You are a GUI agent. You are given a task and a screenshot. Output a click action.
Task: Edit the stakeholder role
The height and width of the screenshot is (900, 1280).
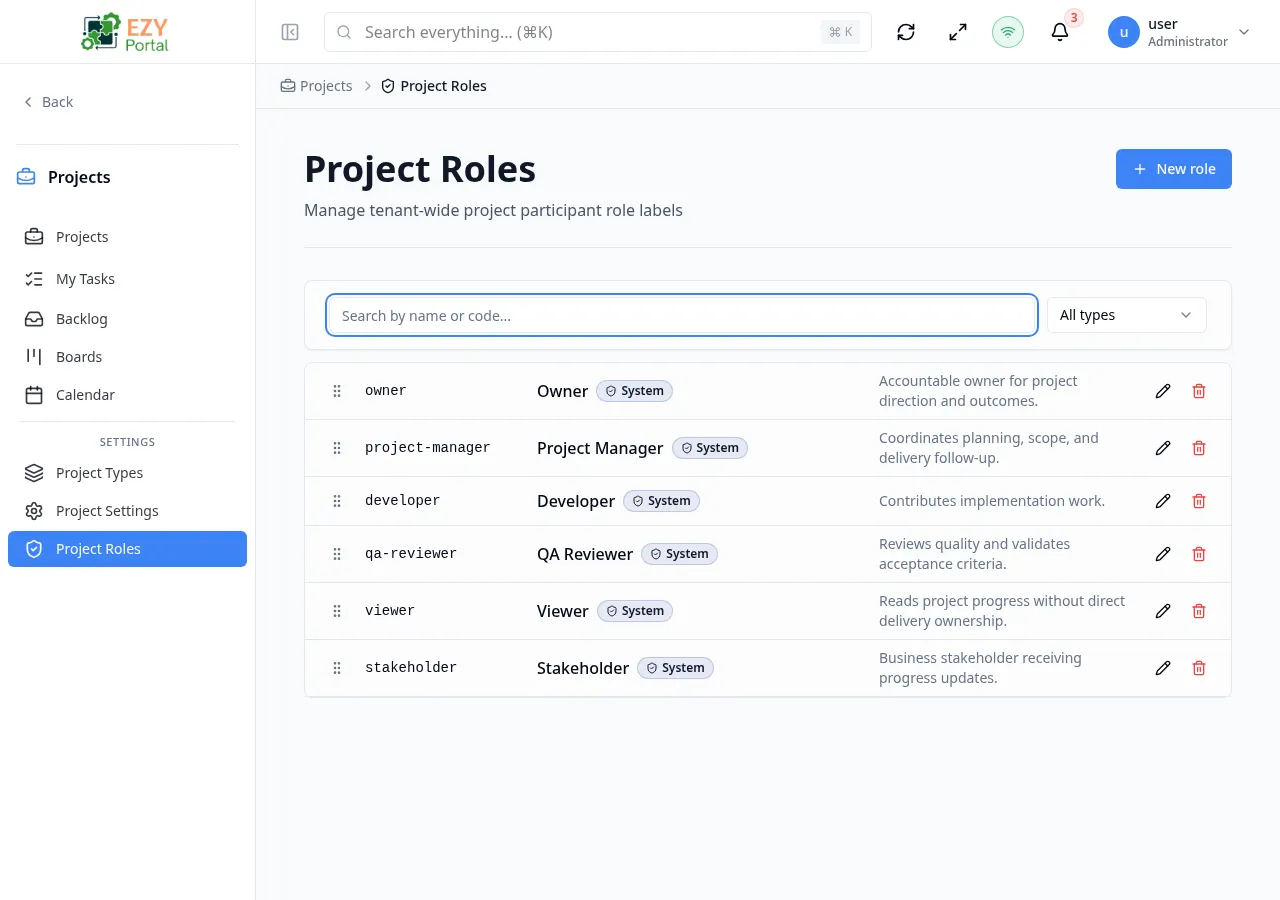pyautogui.click(x=1163, y=668)
